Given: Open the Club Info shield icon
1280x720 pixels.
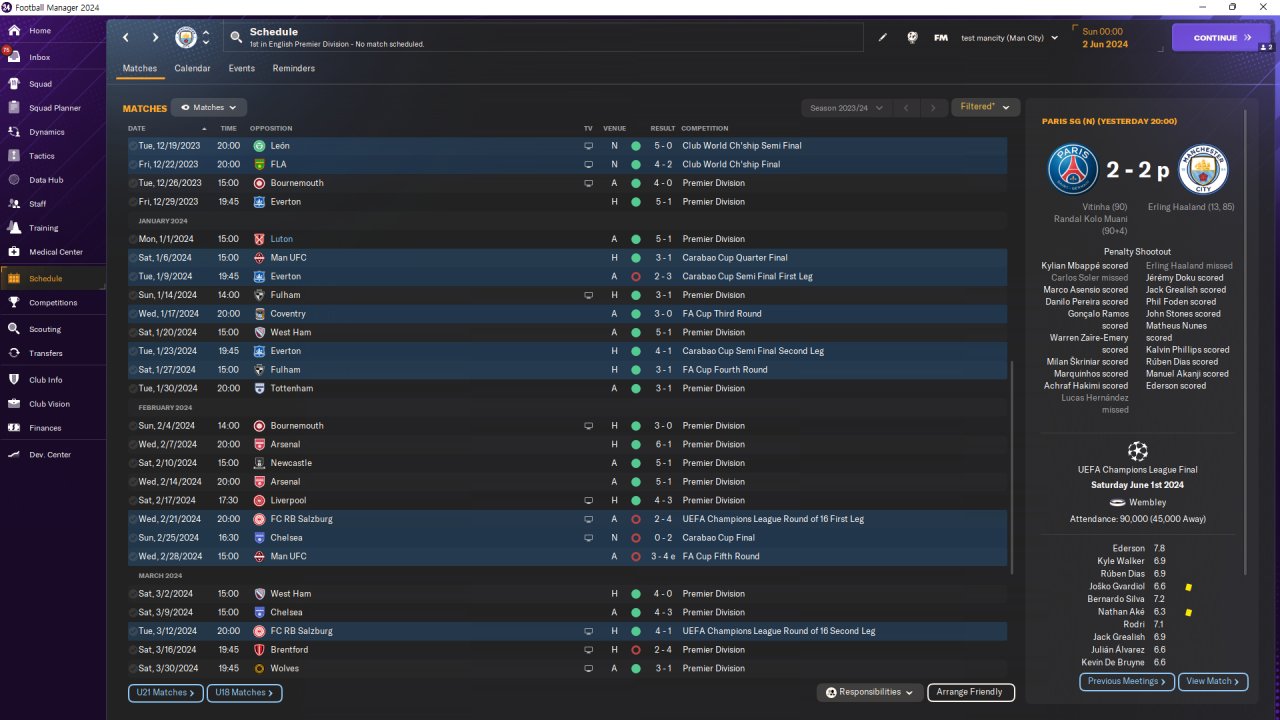Looking at the screenshot, I should coord(14,380).
